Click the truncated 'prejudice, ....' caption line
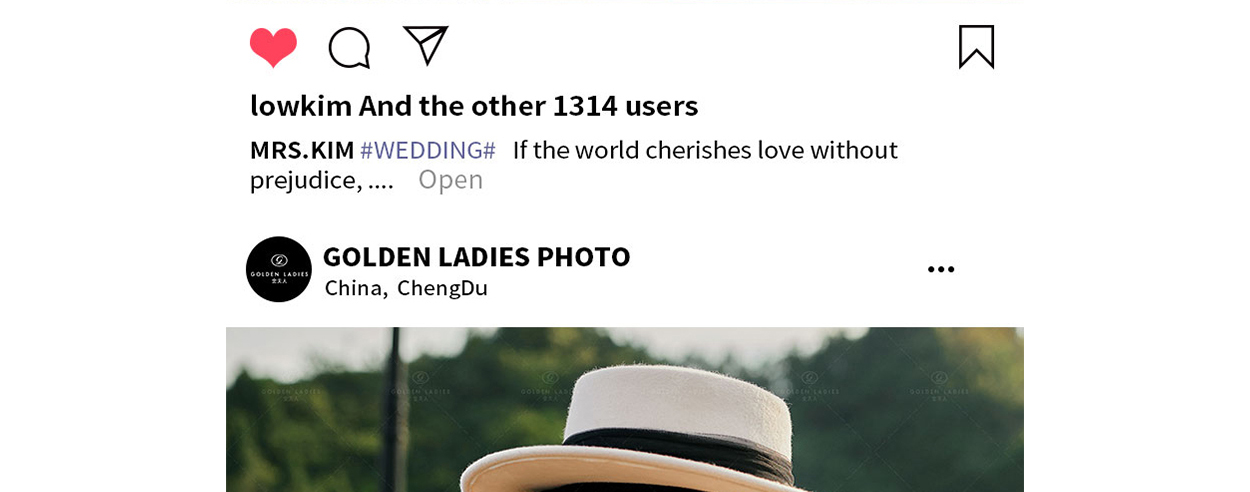1250x492 pixels. click(322, 180)
